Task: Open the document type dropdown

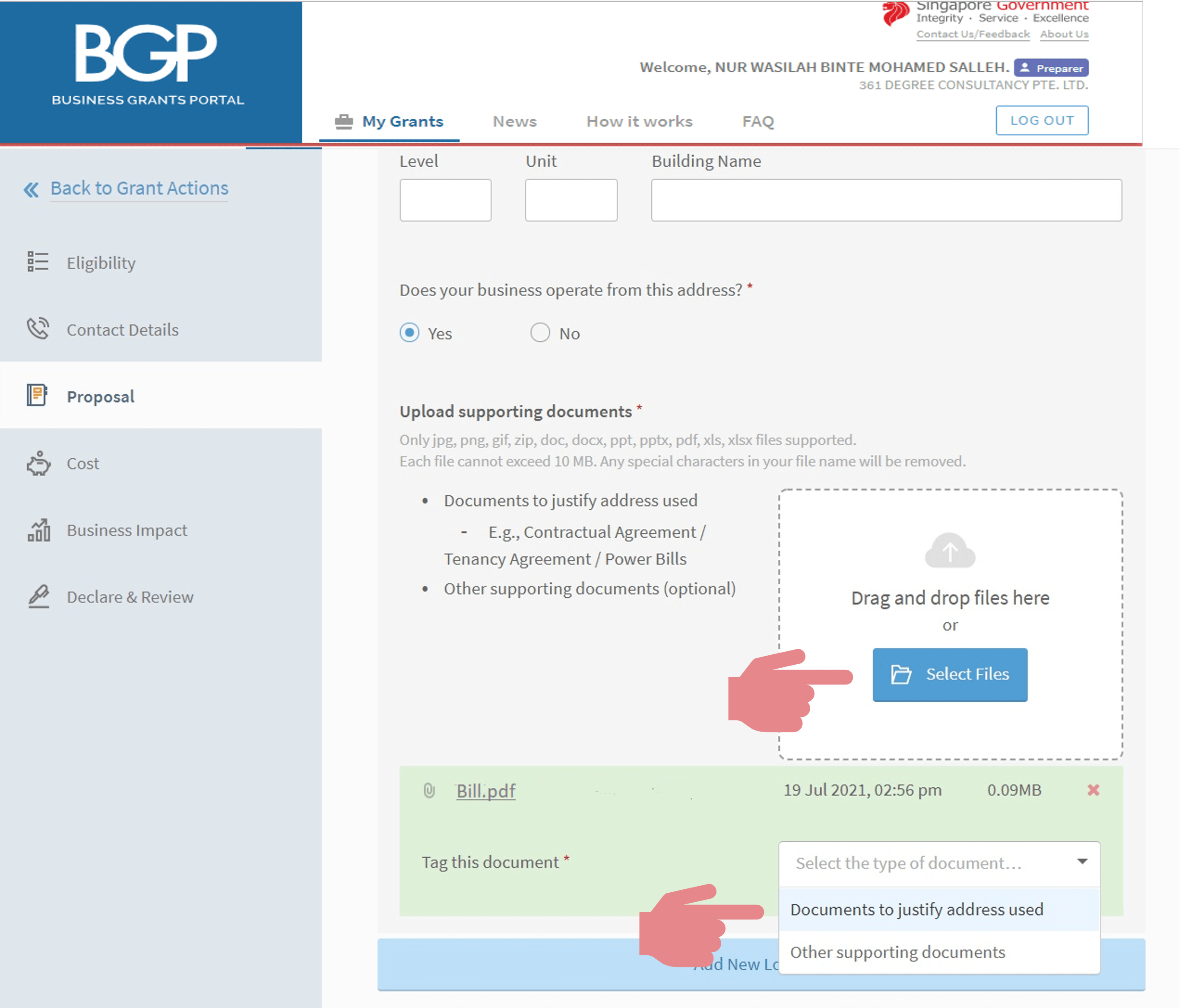Action: tap(939, 863)
